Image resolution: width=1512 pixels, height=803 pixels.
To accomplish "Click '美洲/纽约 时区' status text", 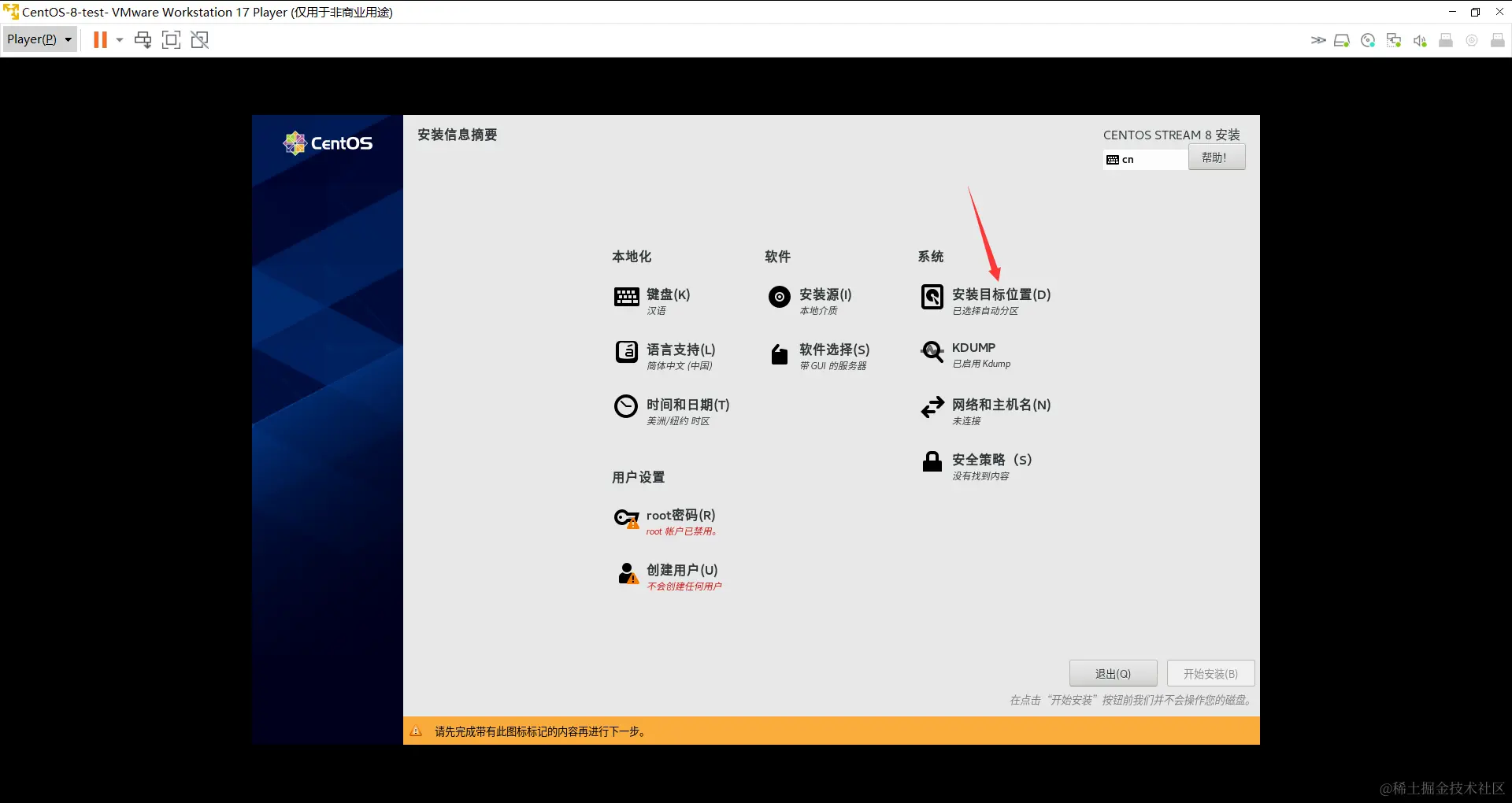I will click(678, 421).
